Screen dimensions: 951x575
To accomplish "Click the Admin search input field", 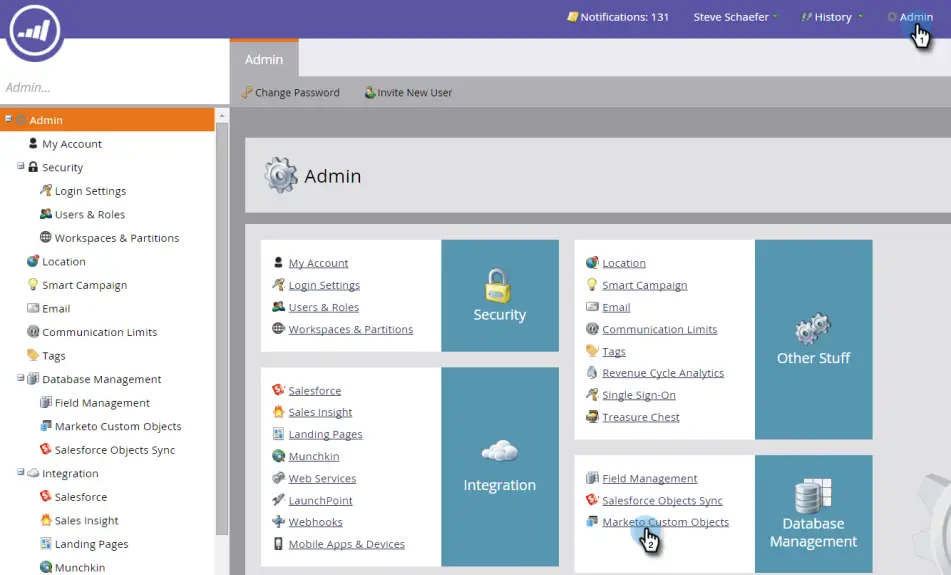I will [x=115, y=87].
